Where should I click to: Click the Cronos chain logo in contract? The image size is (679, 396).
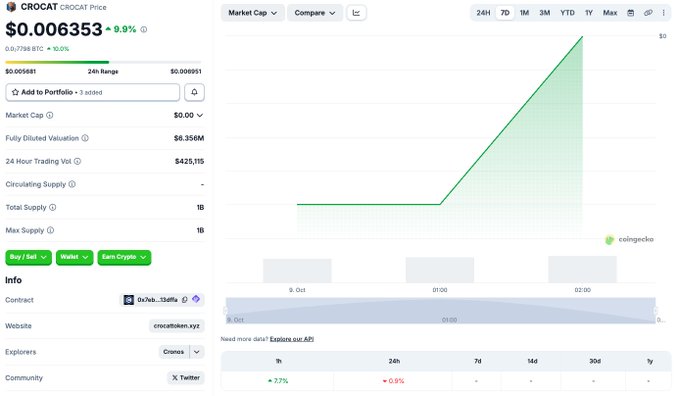coord(129,300)
